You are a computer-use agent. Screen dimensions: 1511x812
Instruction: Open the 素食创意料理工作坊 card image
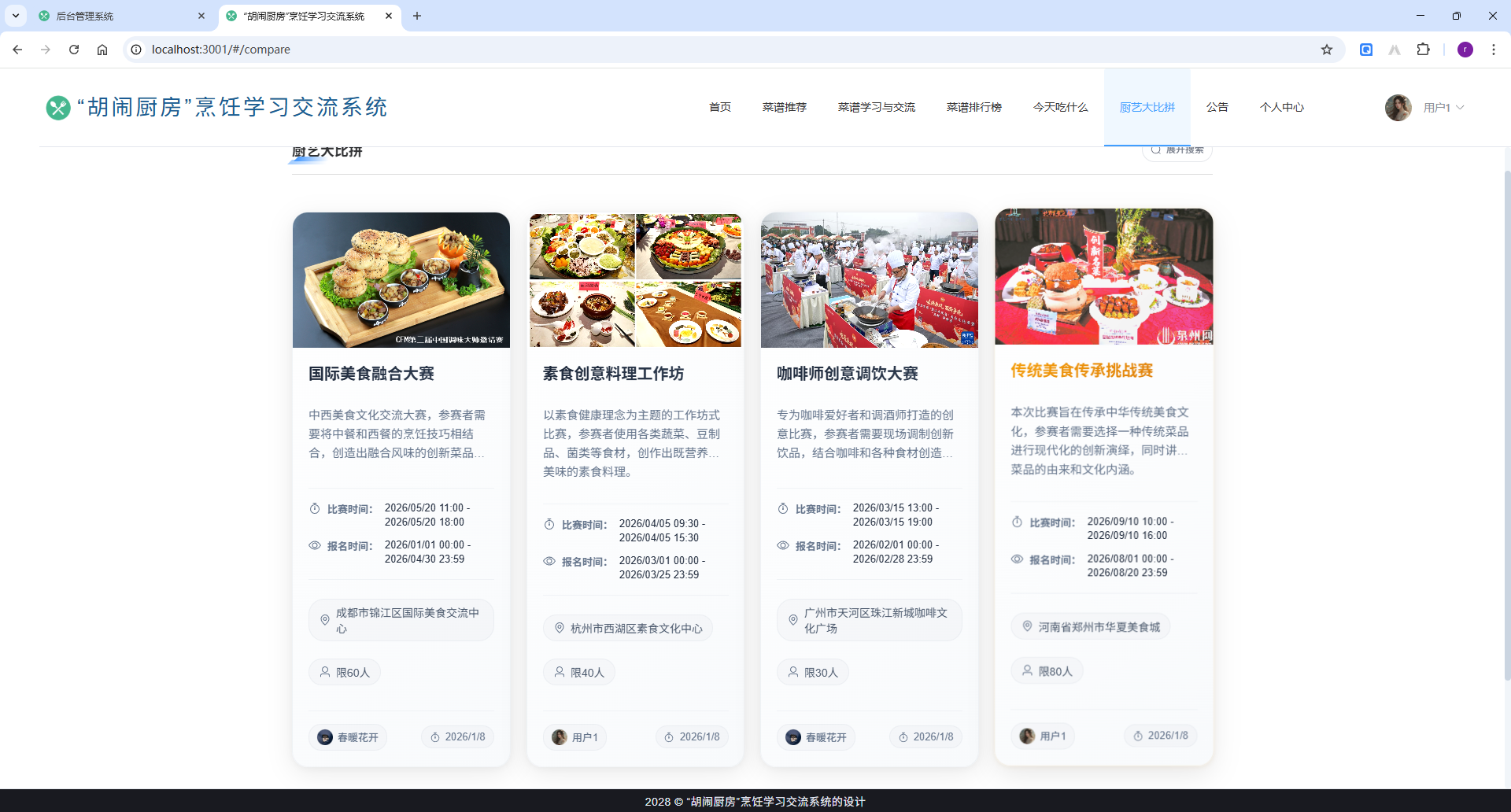(635, 280)
